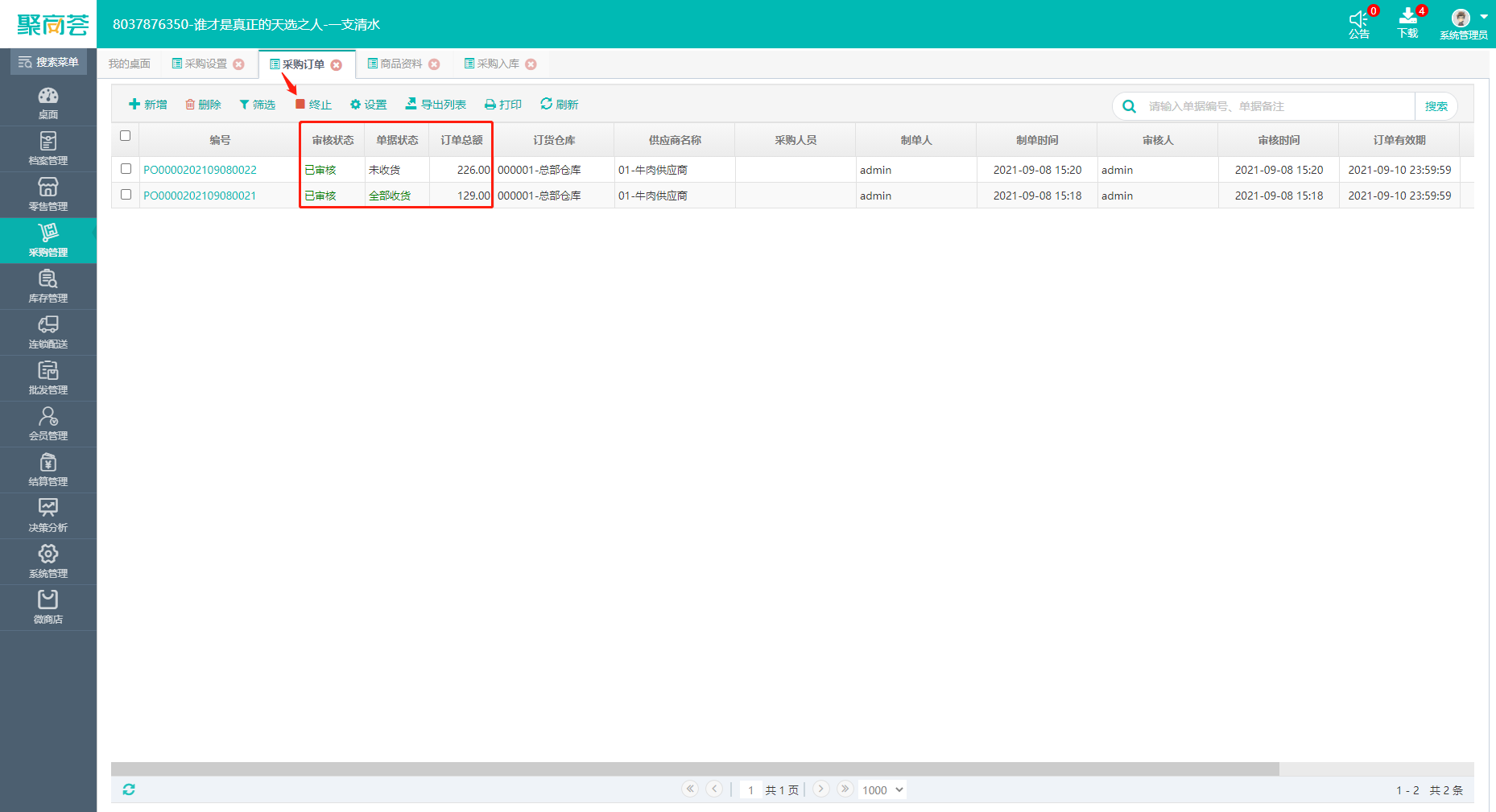Click the horizontal table scrollbar
The image size is (1496, 812).
(x=695, y=769)
